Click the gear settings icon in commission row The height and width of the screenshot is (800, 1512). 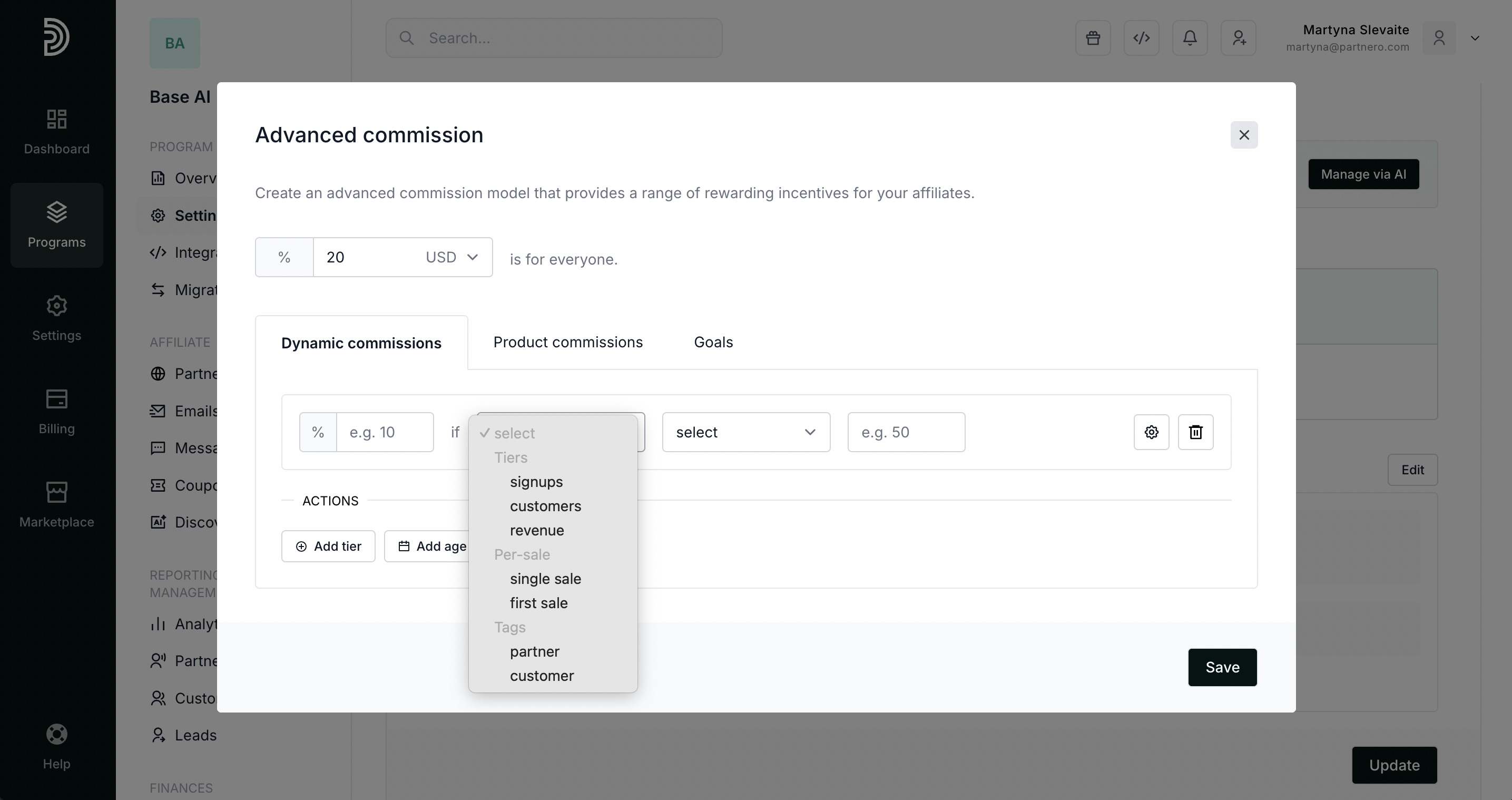coord(1151,432)
